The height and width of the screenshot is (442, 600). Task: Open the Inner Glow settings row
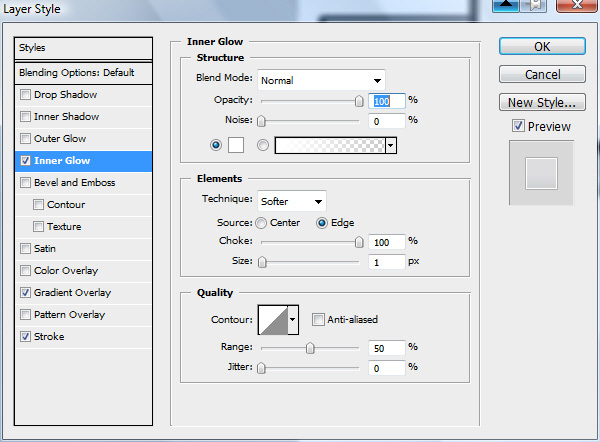click(83, 161)
